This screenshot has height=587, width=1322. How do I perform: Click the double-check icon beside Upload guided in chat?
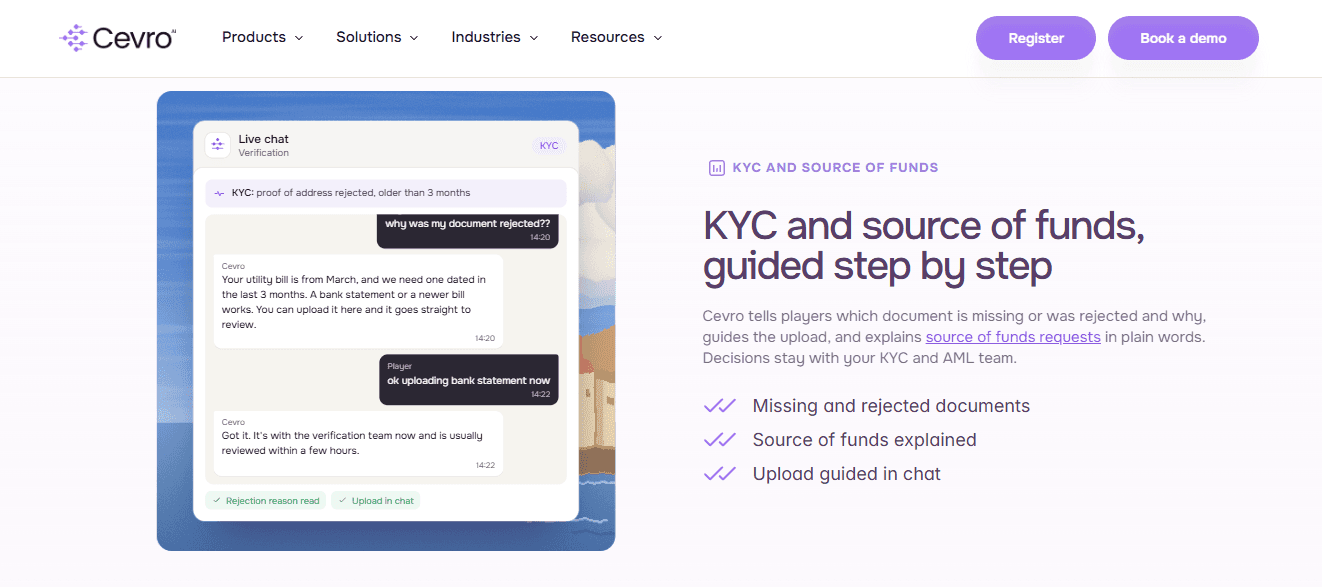coord(720,474)
